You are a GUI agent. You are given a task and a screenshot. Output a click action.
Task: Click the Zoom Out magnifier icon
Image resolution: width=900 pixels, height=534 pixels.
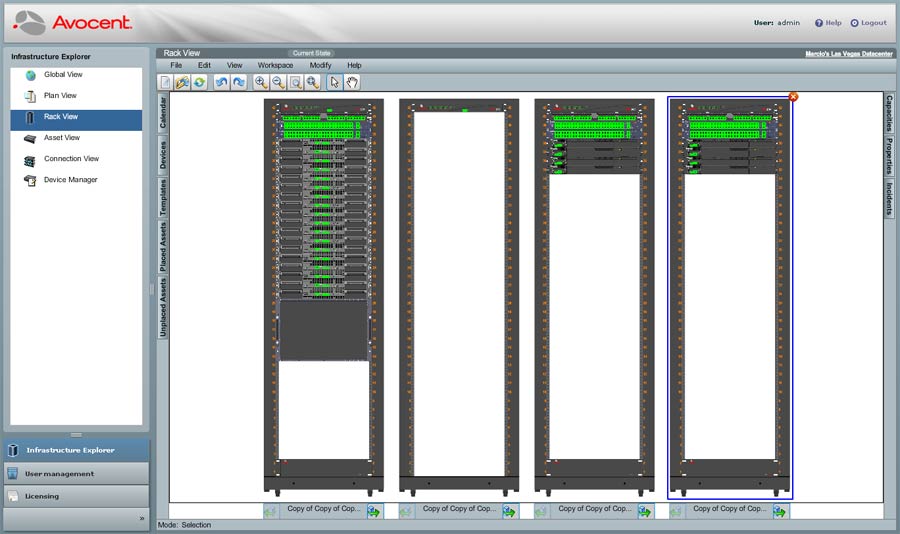click(x=278, y=83)
